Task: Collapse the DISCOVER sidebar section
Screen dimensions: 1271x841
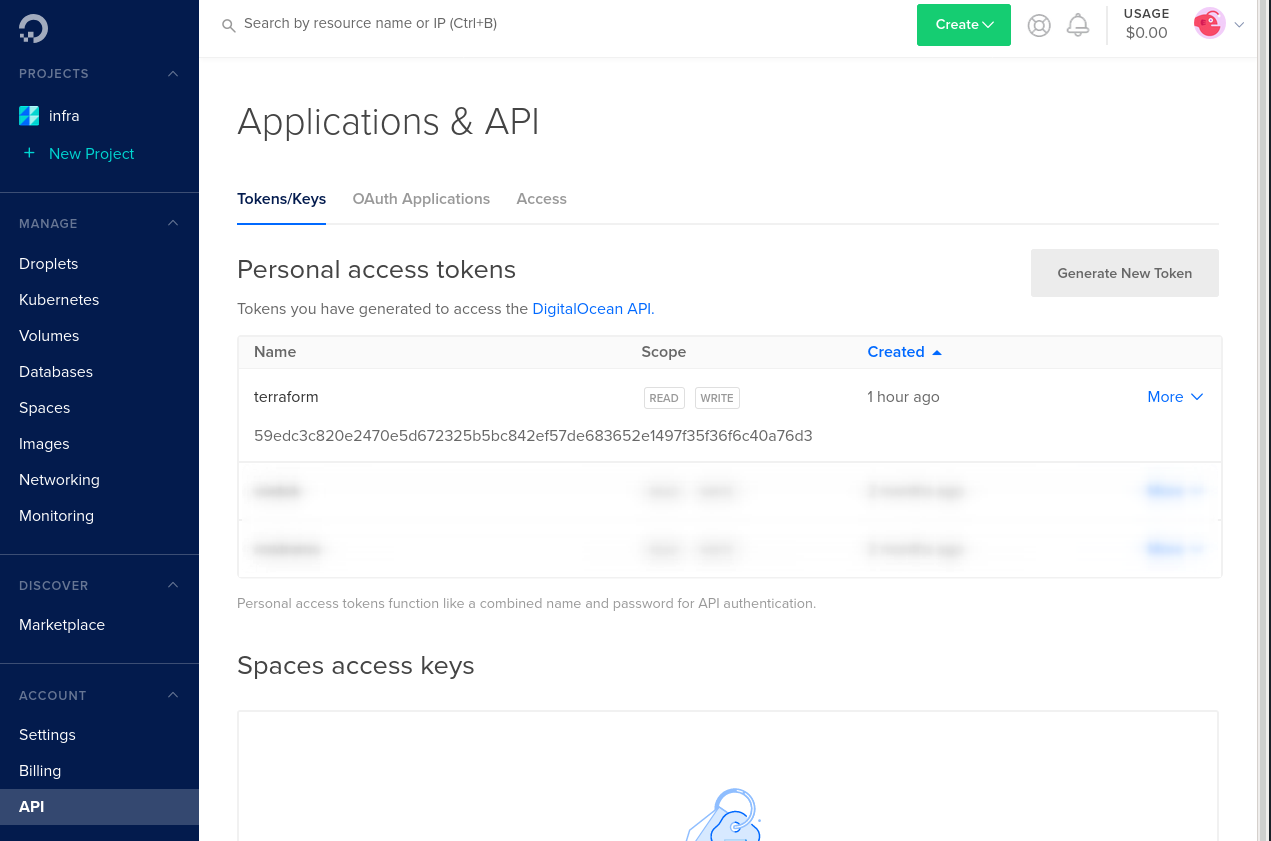Action: [x=173, y=585]
